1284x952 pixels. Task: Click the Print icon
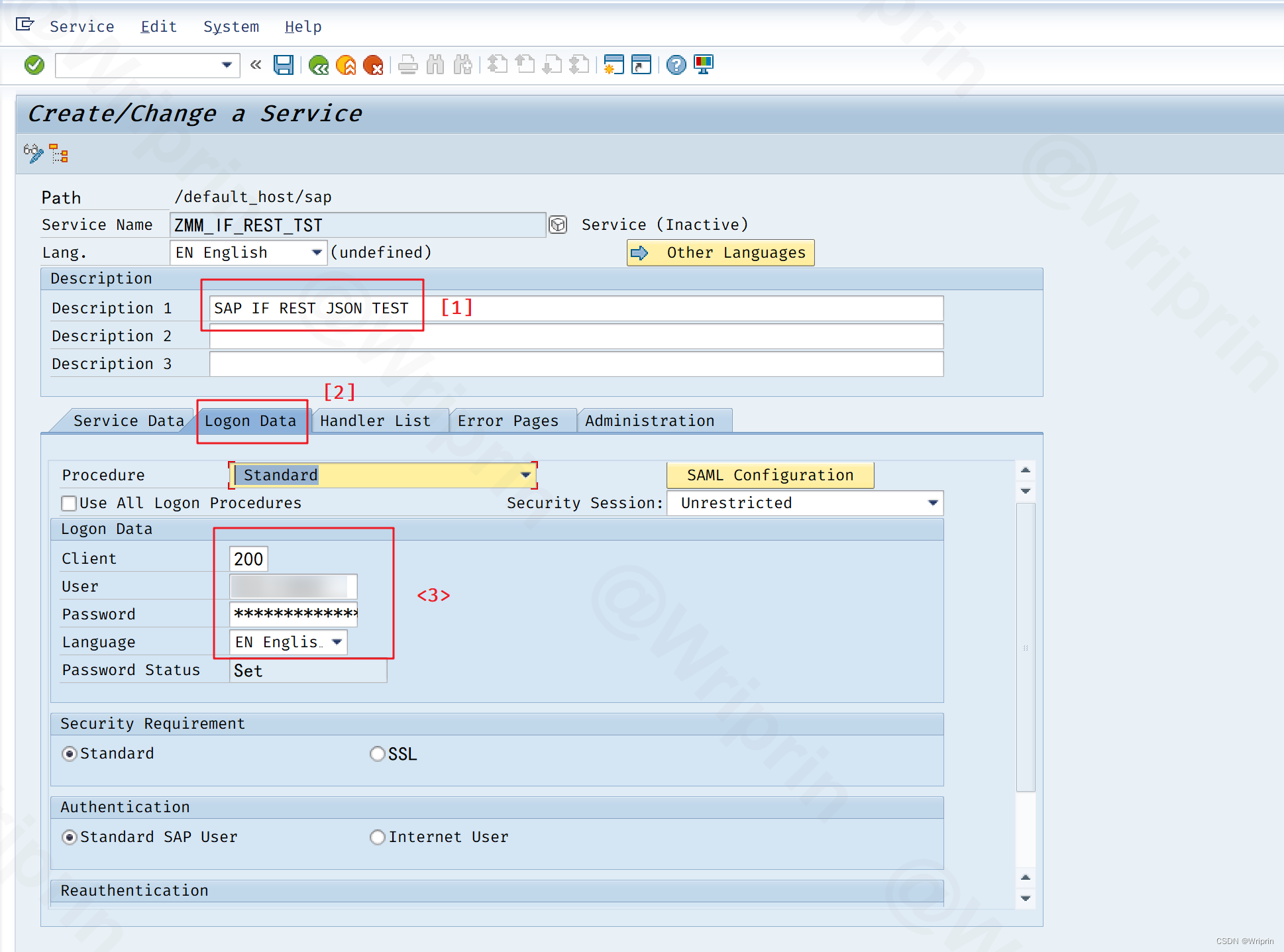(x=408, y=65)
